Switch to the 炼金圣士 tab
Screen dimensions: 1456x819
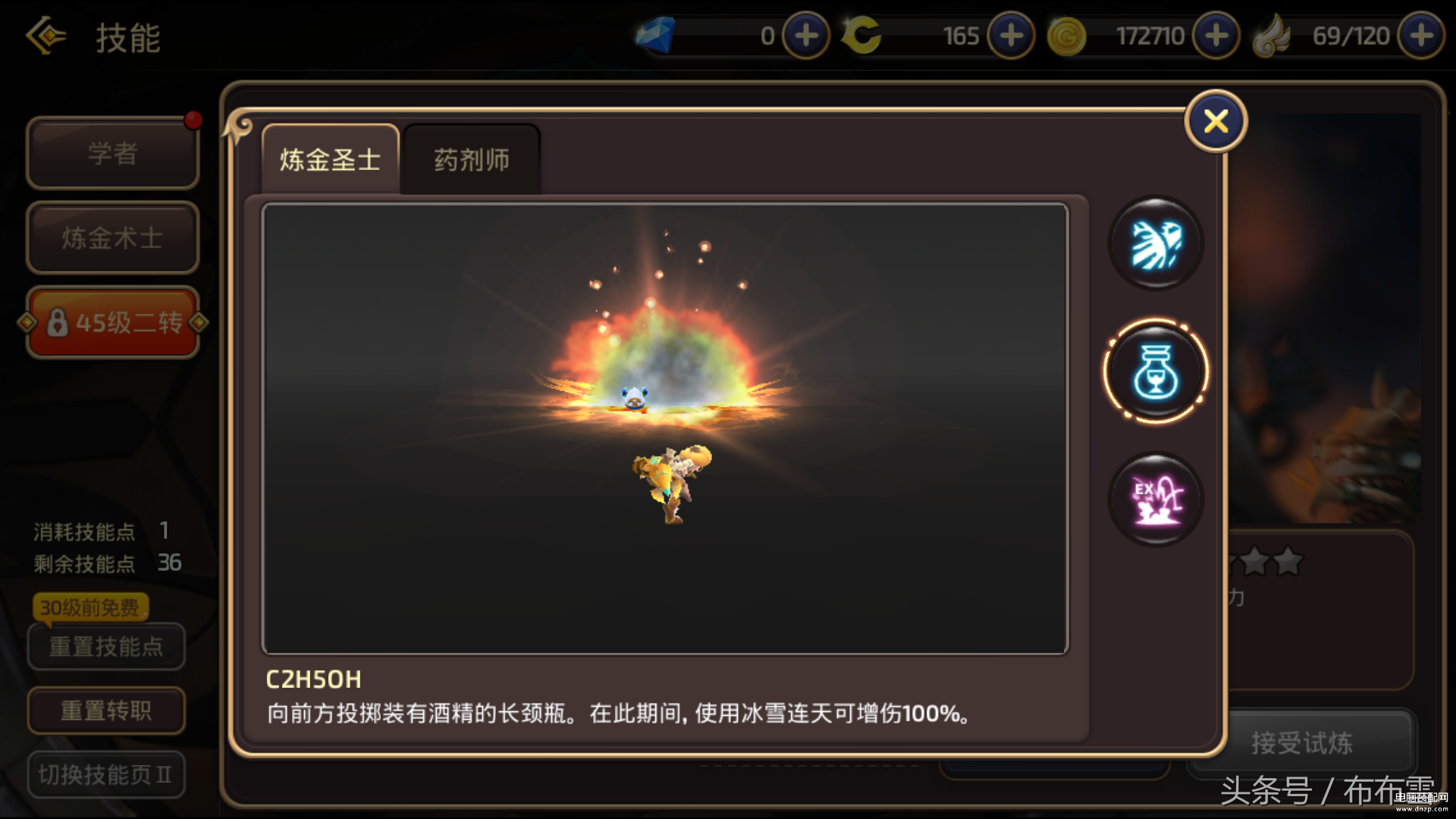point(330,159)
